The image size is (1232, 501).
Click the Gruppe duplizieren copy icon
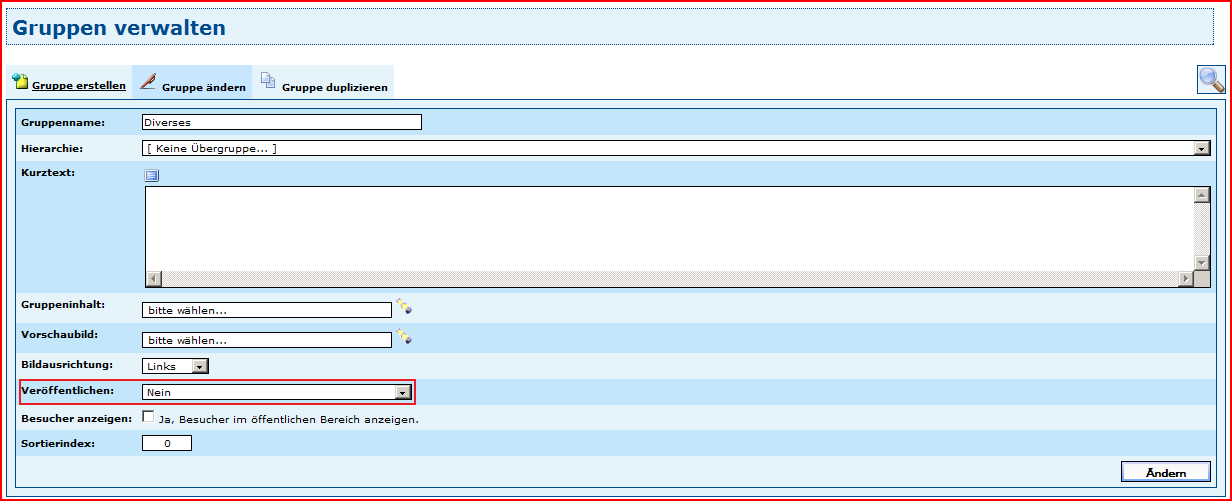click(268, 81)
